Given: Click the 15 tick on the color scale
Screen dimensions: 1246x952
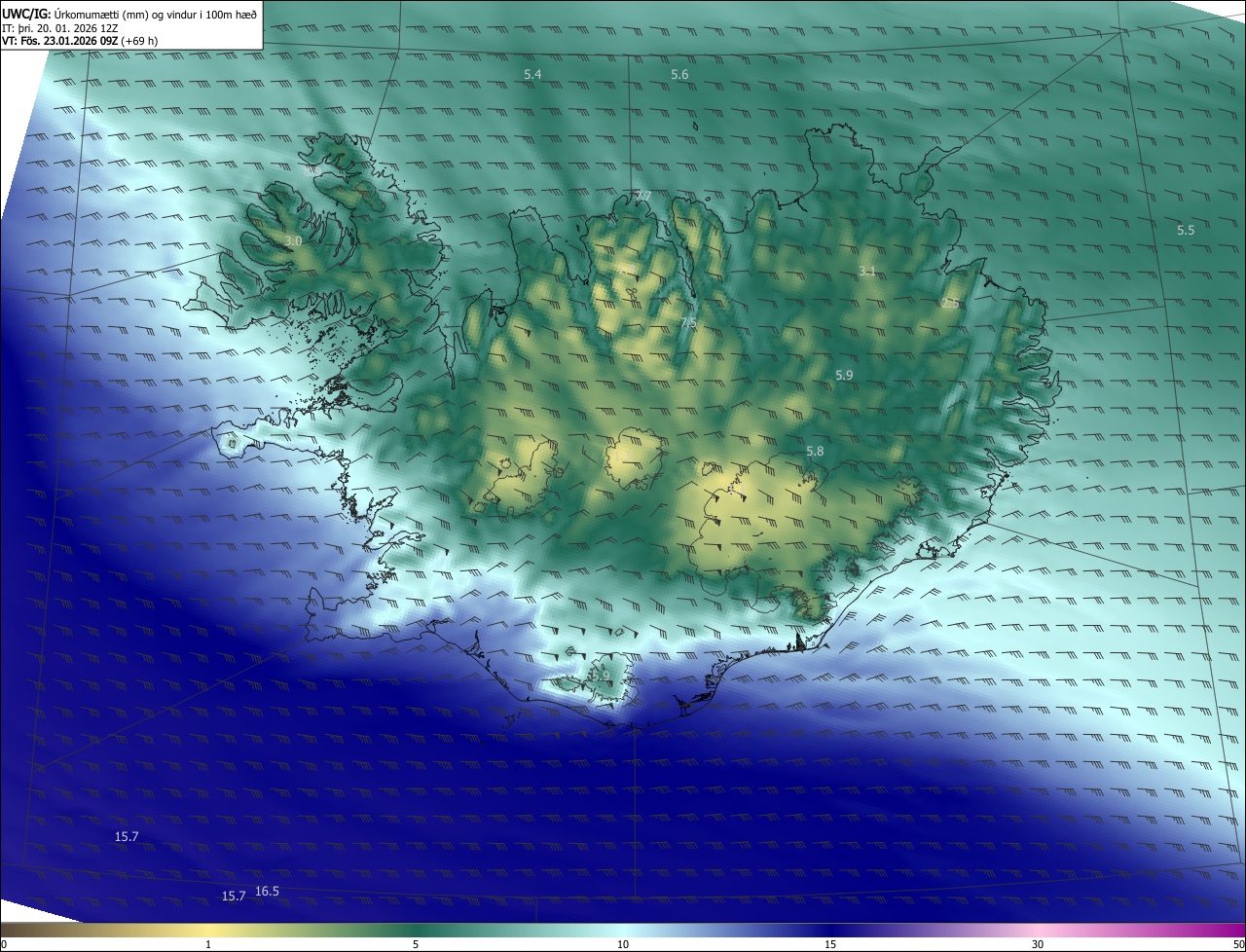Looking at the screenshot, I should point(830,944).
